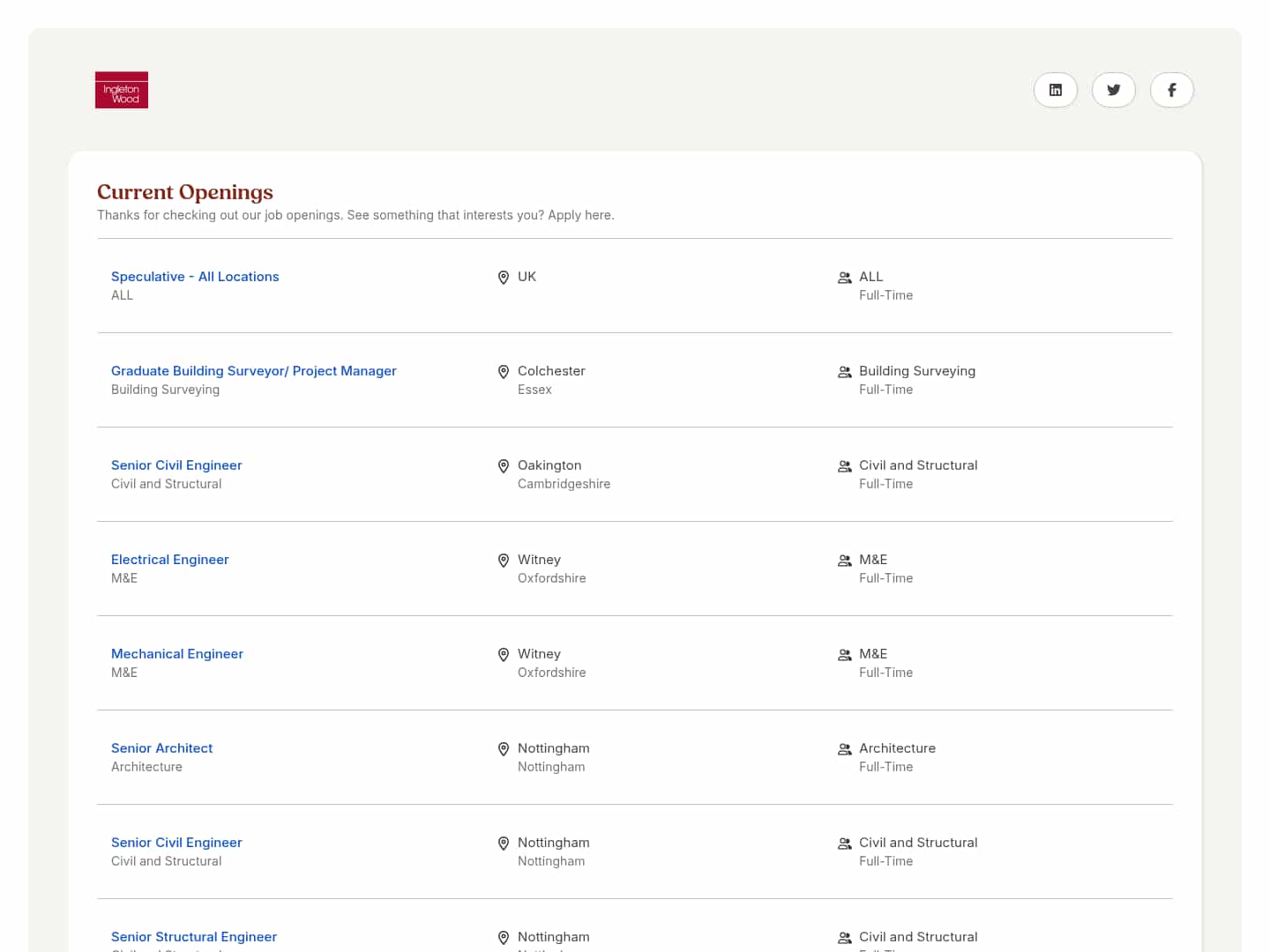Click the location pin beside Colchester

504,372
